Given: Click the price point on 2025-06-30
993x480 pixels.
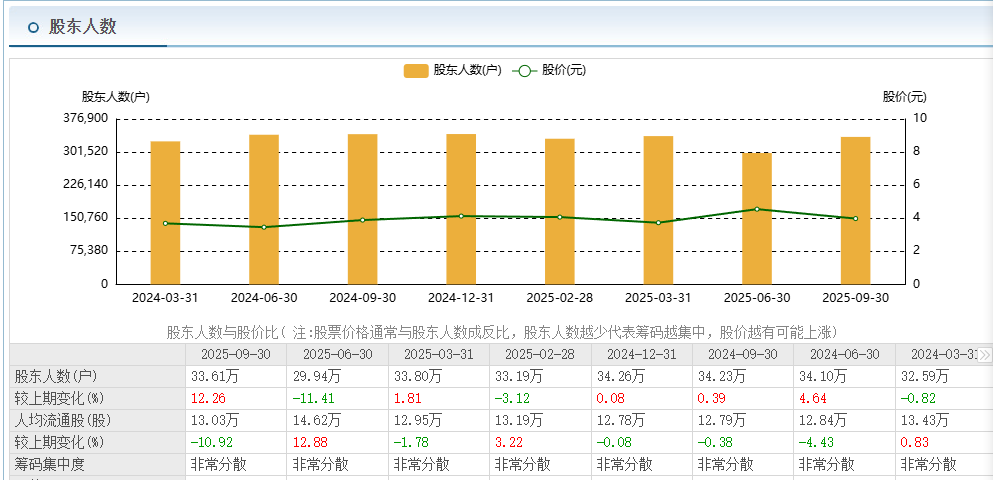Looking at the screenshot, I should tap(756, 209).
